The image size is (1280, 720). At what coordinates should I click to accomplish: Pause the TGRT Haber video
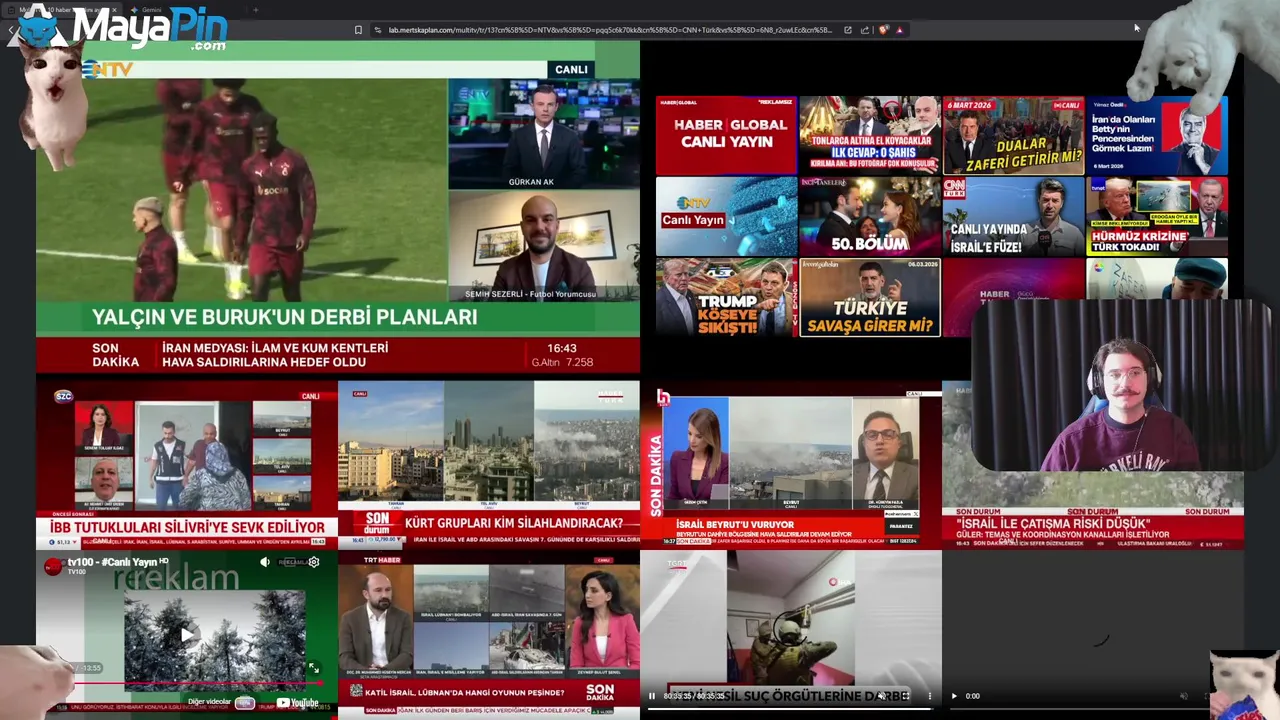tap(652, 696)
